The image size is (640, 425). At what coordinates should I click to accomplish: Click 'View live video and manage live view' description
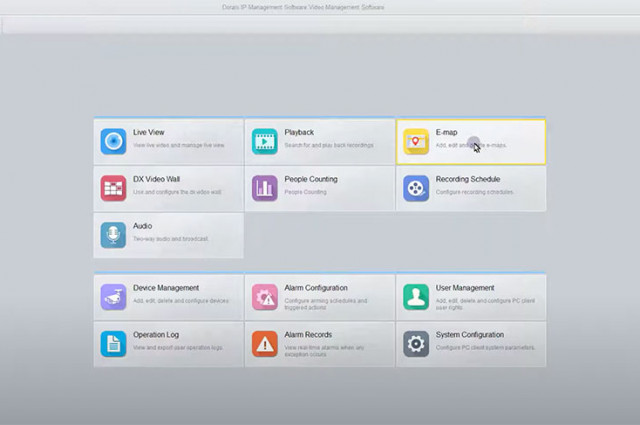[179, 145]
